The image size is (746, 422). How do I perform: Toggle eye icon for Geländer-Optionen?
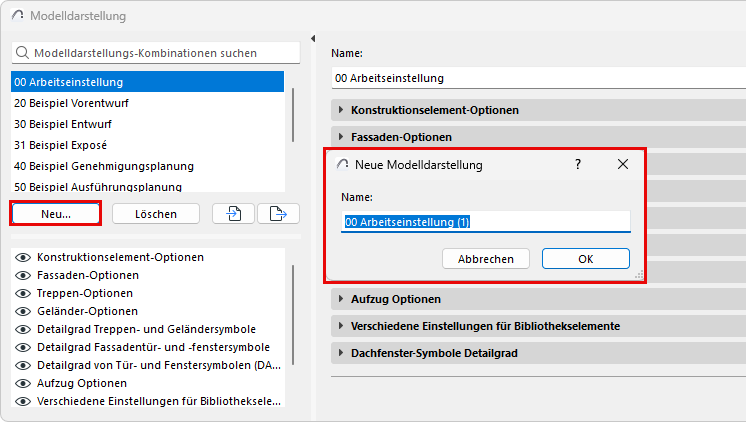click(21, 311)
